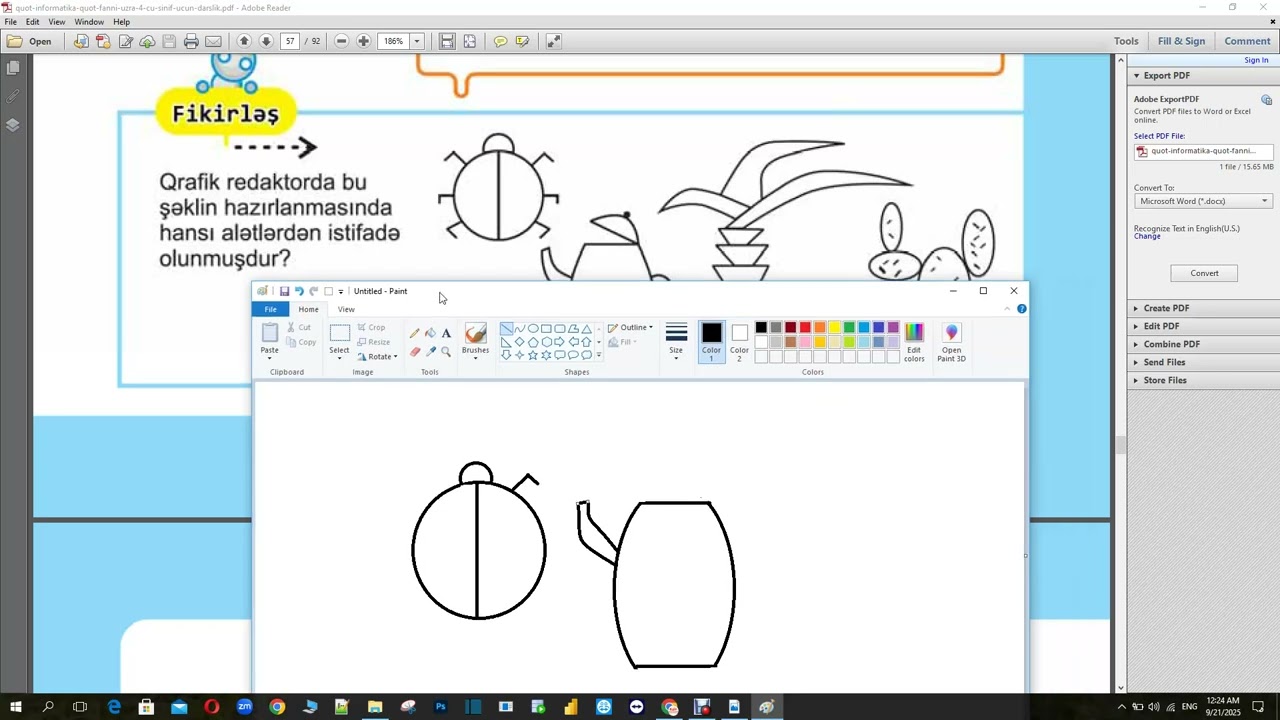This screenshot has height=720, width=1280.
Task: Choose the Line shape in Shapes gallery
Action: coord(506,328)
